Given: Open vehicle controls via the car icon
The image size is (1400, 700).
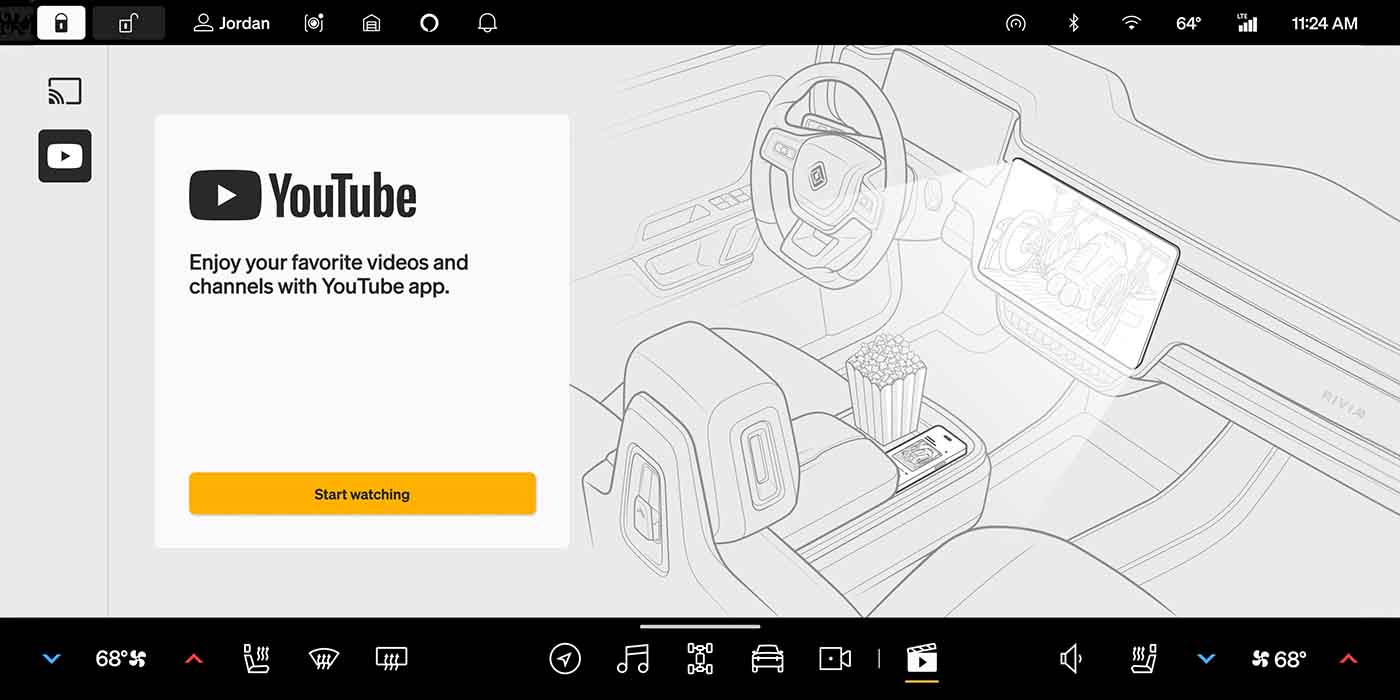Looking at the screenshot, I should [768, 659].
